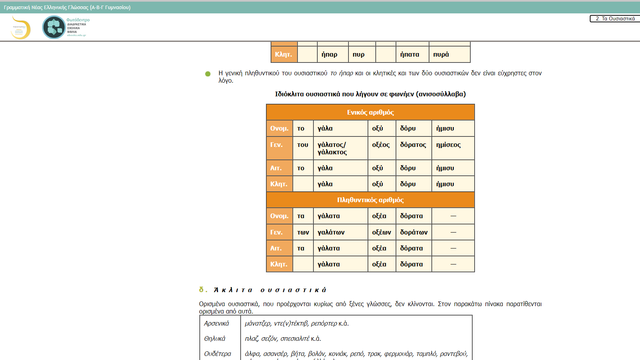This screenshot has width=640, height=360.
Task: Select the cell 'οξέων'
Action: pyautogui.click(x=382, y=232)
